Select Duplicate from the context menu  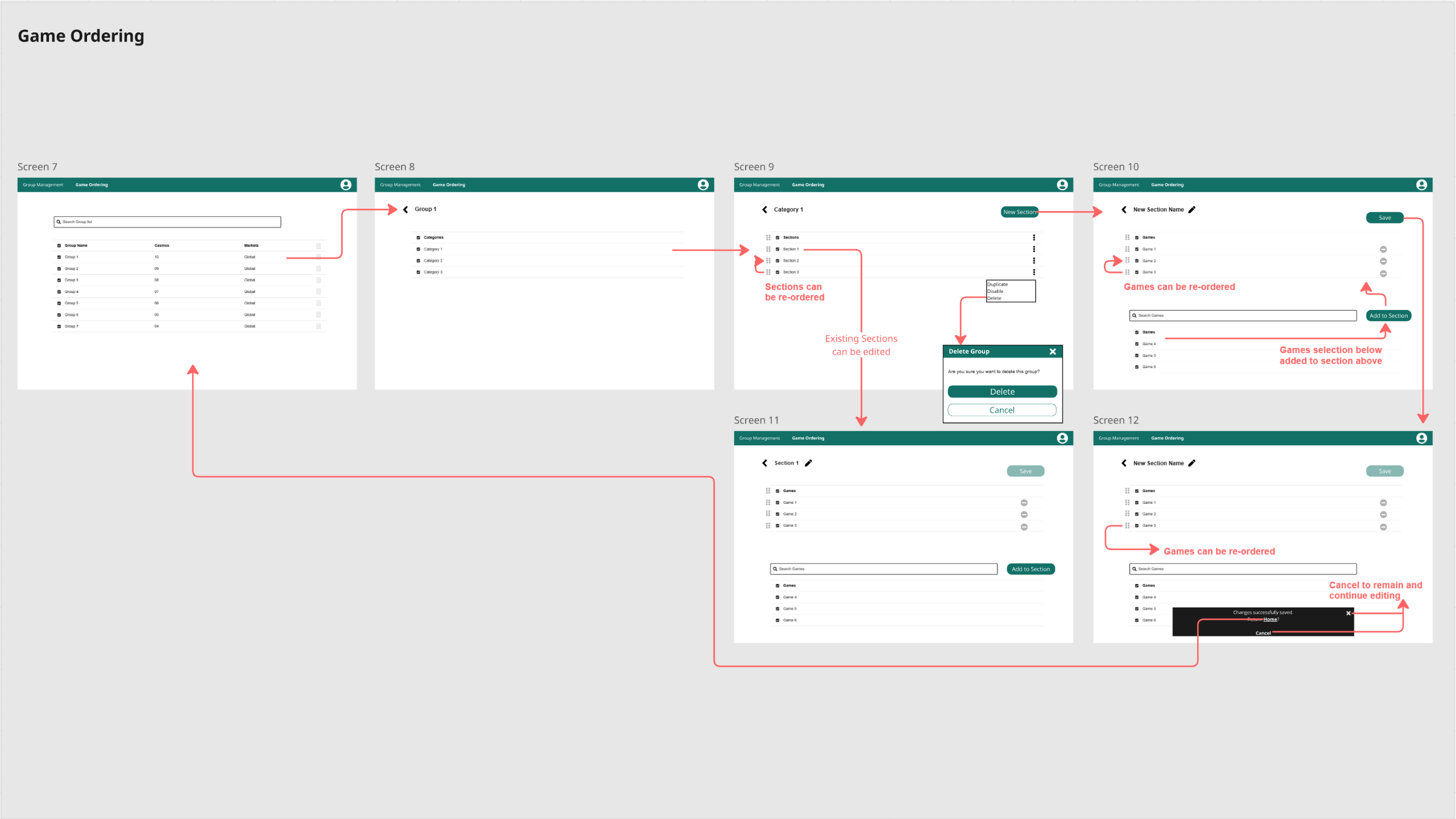pyautogui.click(x=997, y=284)
